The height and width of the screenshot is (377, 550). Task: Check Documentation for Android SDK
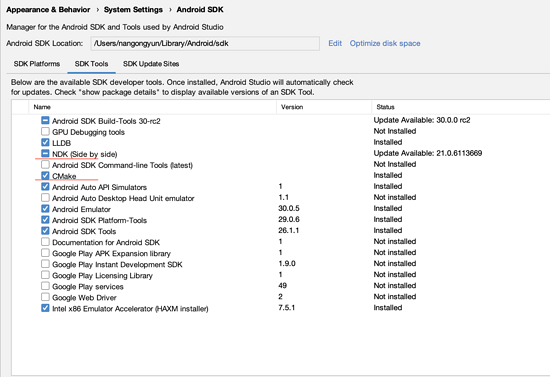click(45, 242)
